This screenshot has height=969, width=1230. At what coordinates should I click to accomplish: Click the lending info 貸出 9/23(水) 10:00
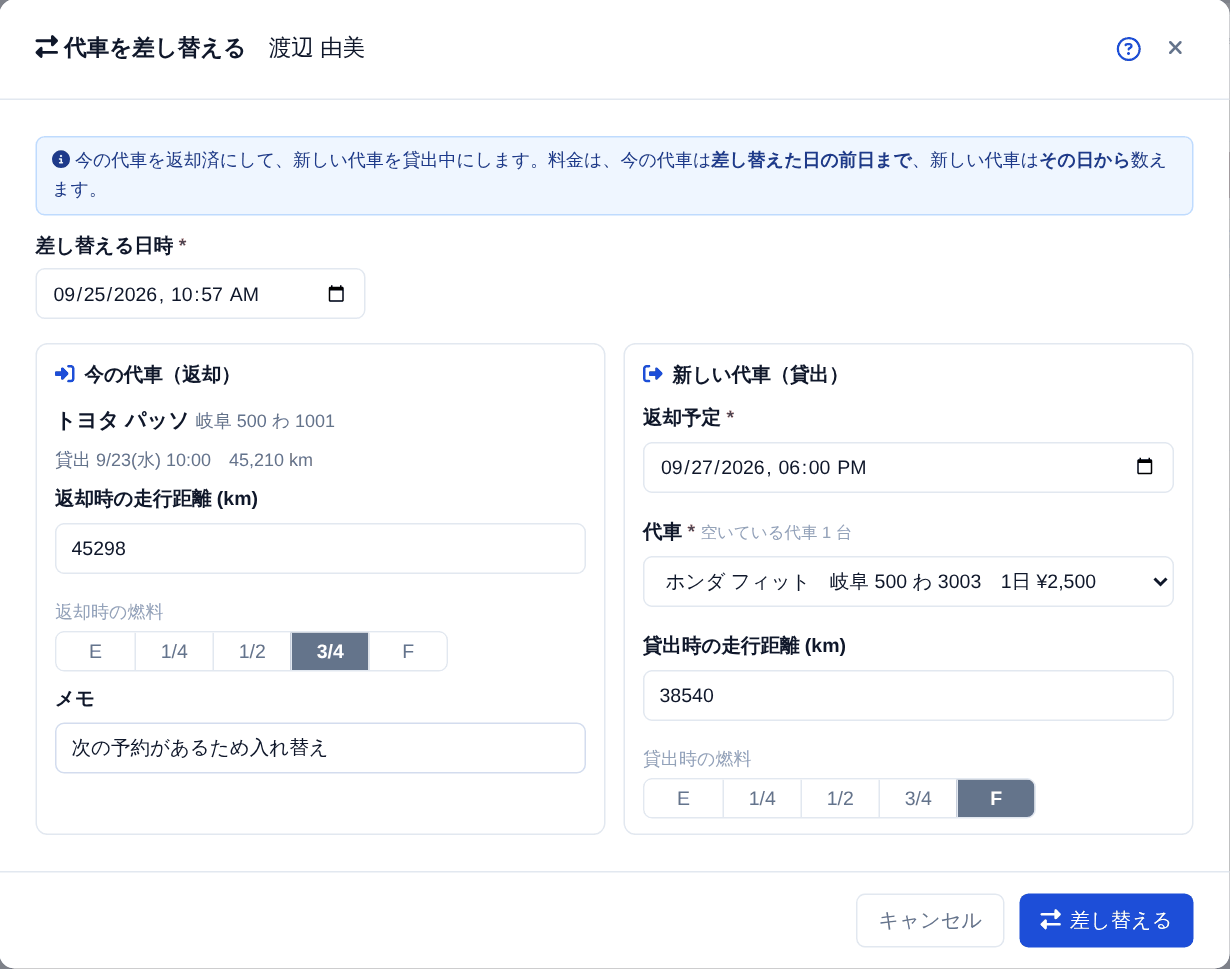click(133, 460)
